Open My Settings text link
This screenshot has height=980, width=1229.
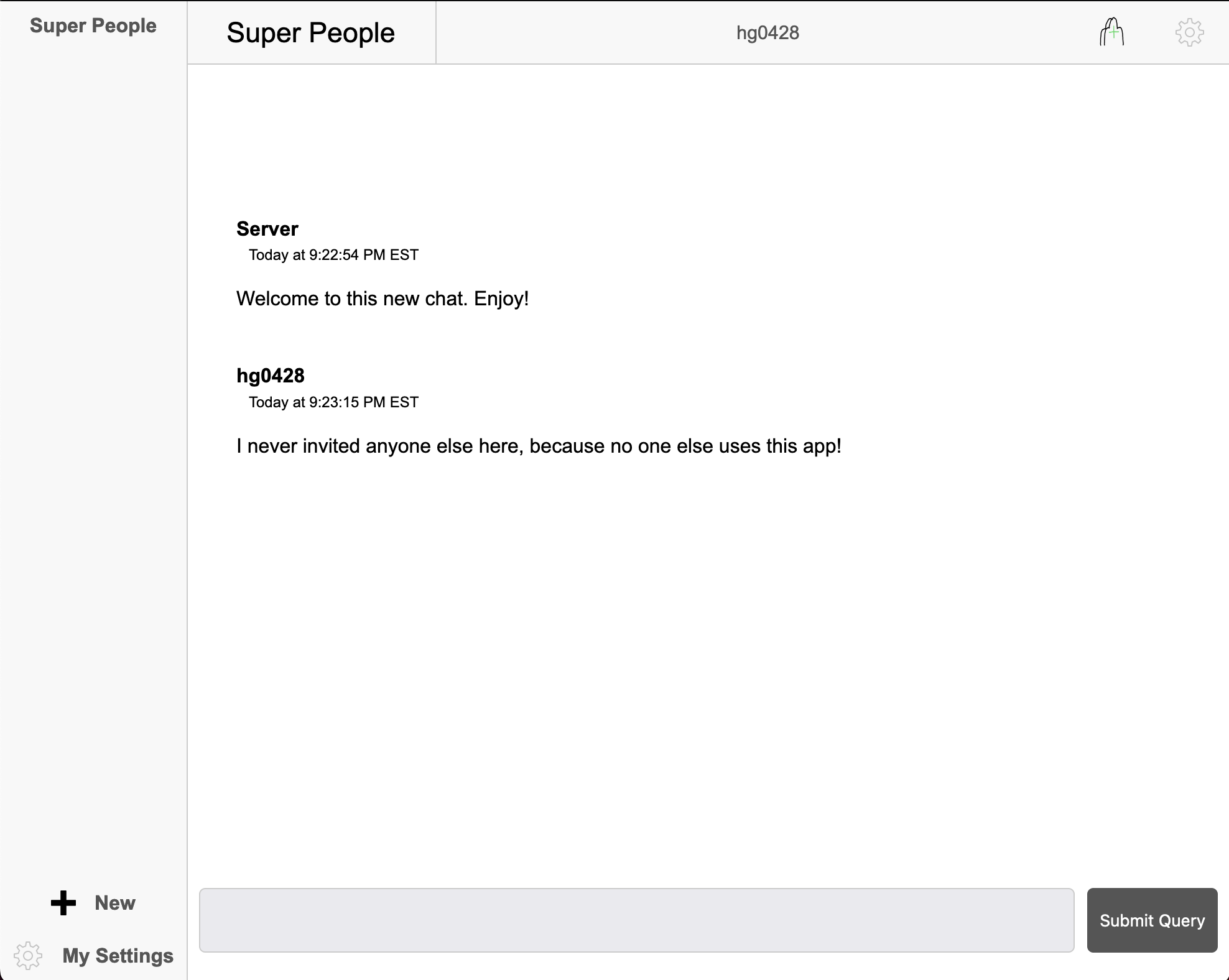click(x=118, y=956)
